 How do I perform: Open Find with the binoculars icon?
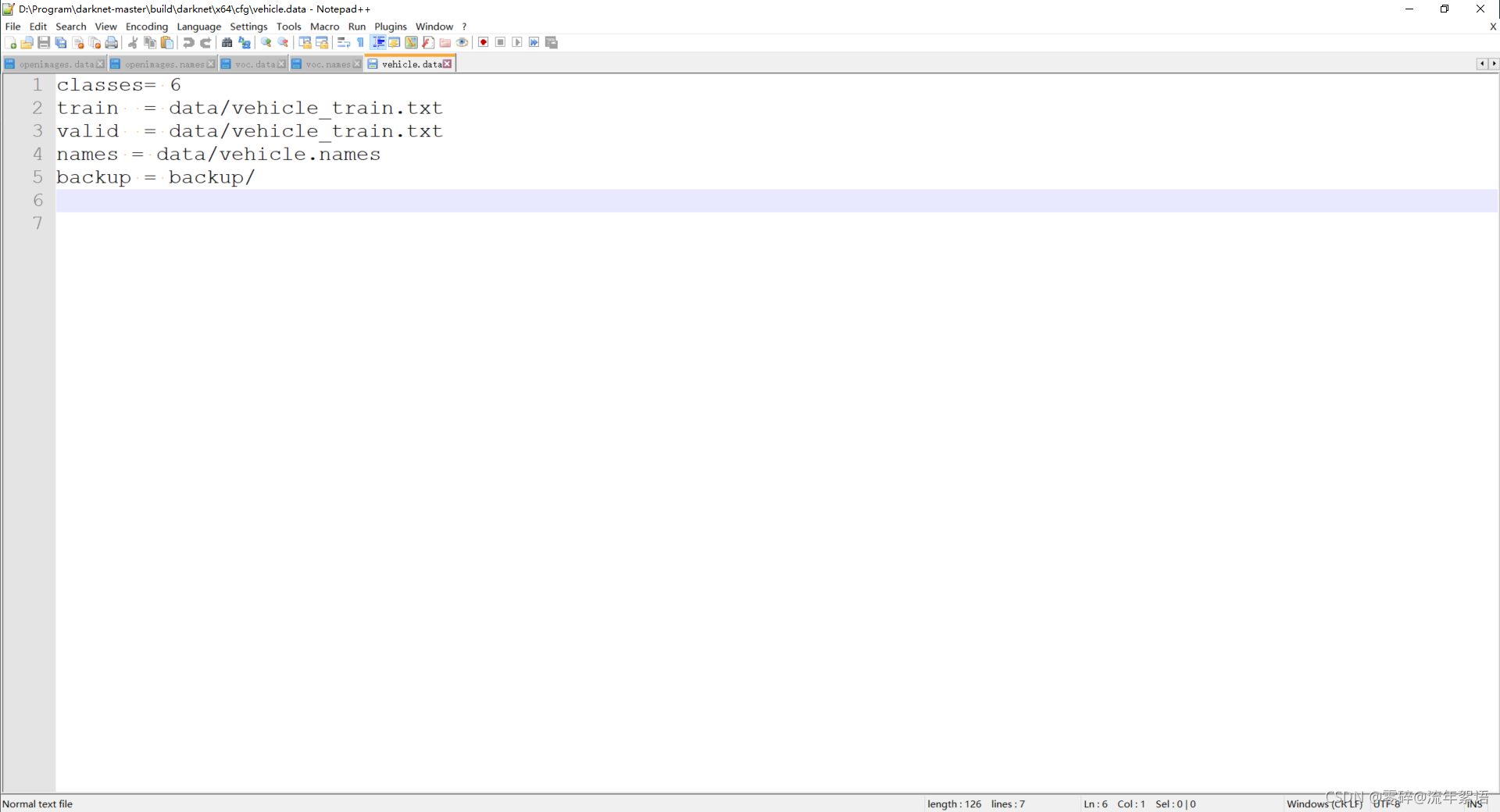tap(227, 42)
